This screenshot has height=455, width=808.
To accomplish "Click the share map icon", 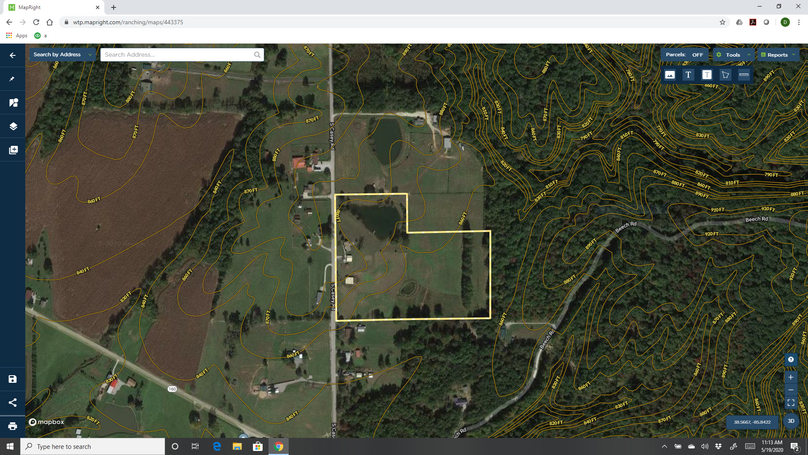I will [13, 403].
